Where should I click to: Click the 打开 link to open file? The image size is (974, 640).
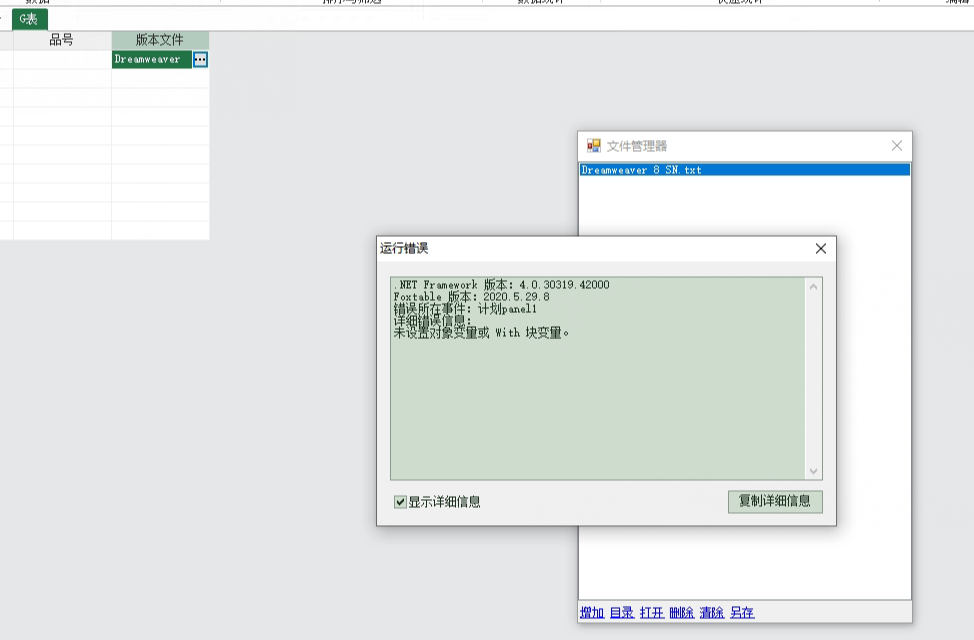point(652,612)
